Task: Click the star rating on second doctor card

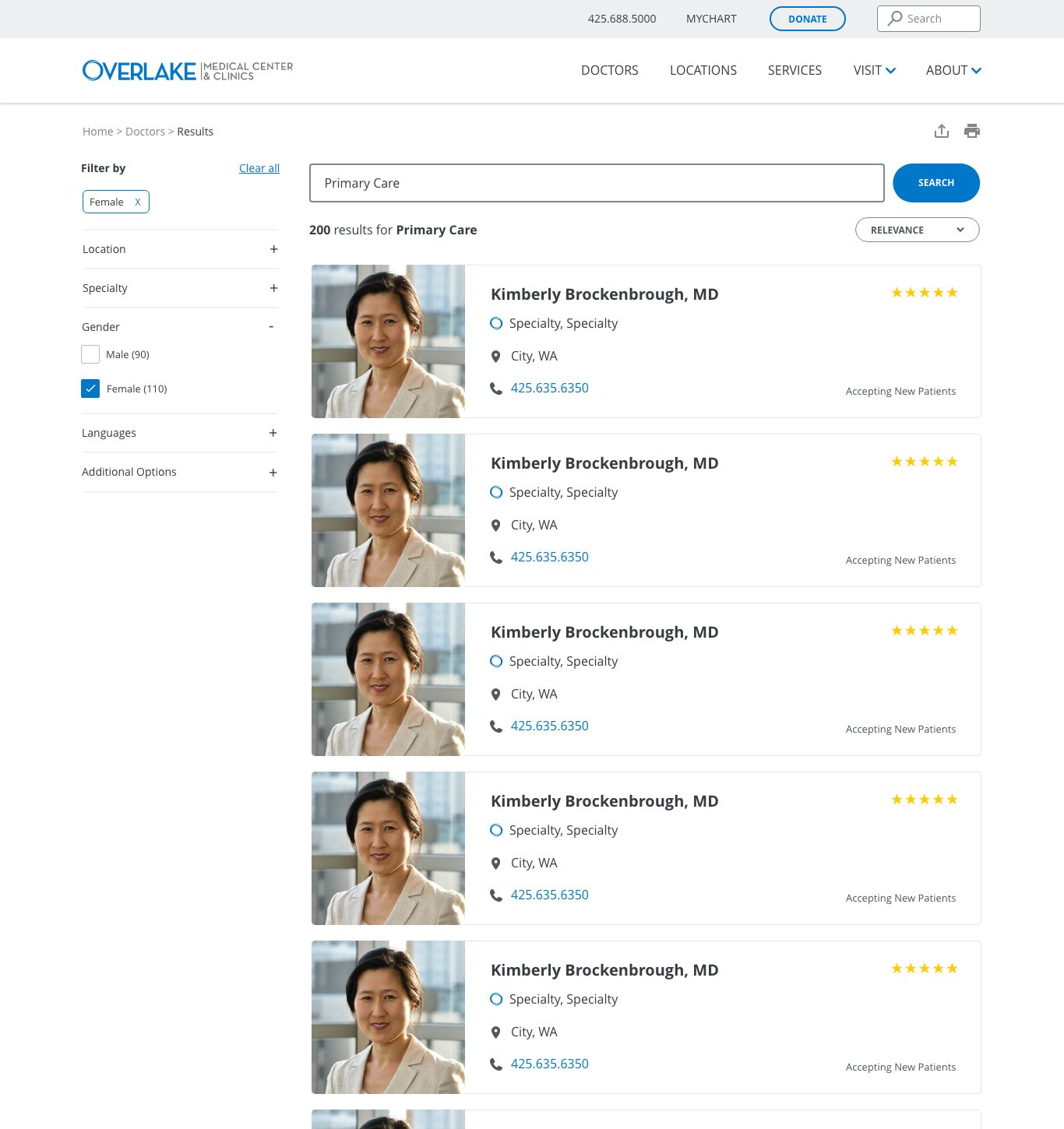Action: 925,462
